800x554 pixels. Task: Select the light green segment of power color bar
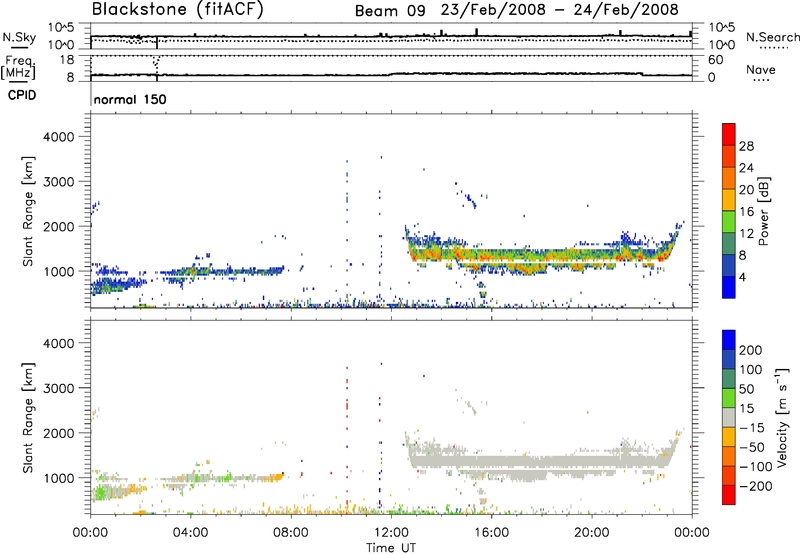(x=729, y=222)
